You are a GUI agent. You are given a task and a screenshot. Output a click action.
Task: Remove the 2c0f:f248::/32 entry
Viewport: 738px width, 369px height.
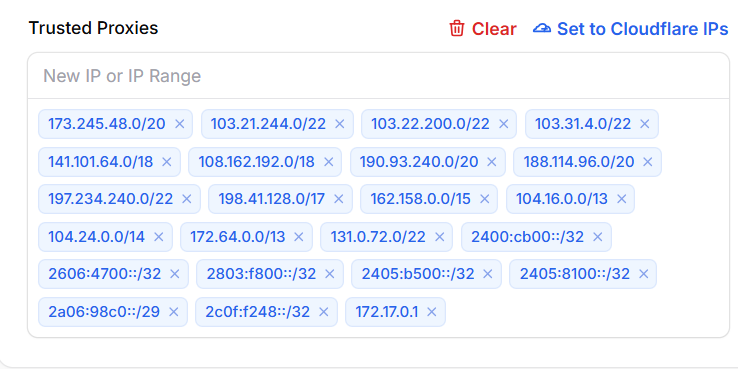pyautogui.click(x=323, y=312)
